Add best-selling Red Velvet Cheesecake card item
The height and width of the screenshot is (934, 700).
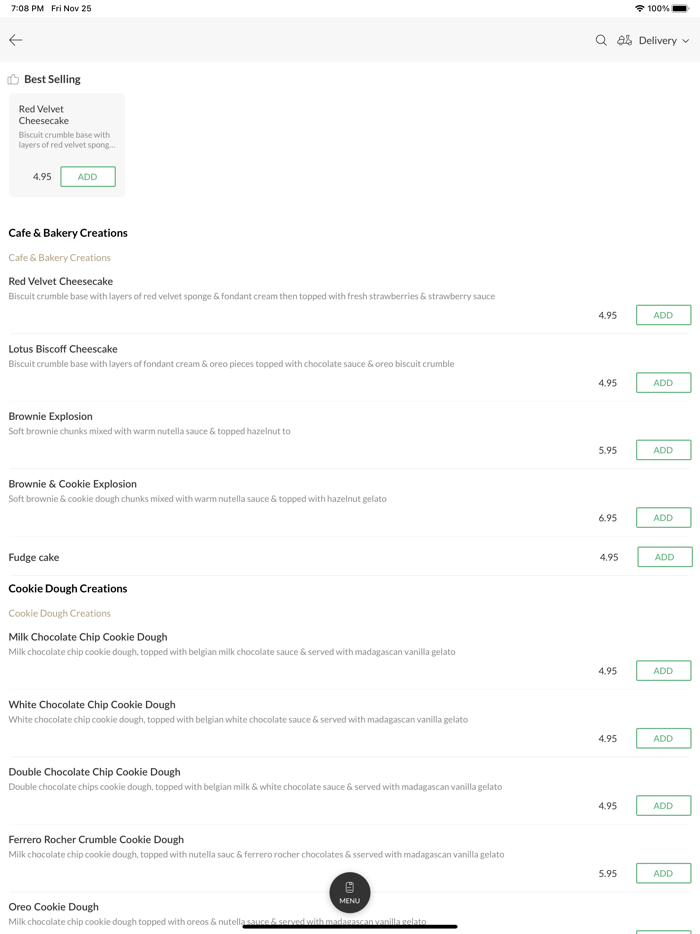[88, 177]
